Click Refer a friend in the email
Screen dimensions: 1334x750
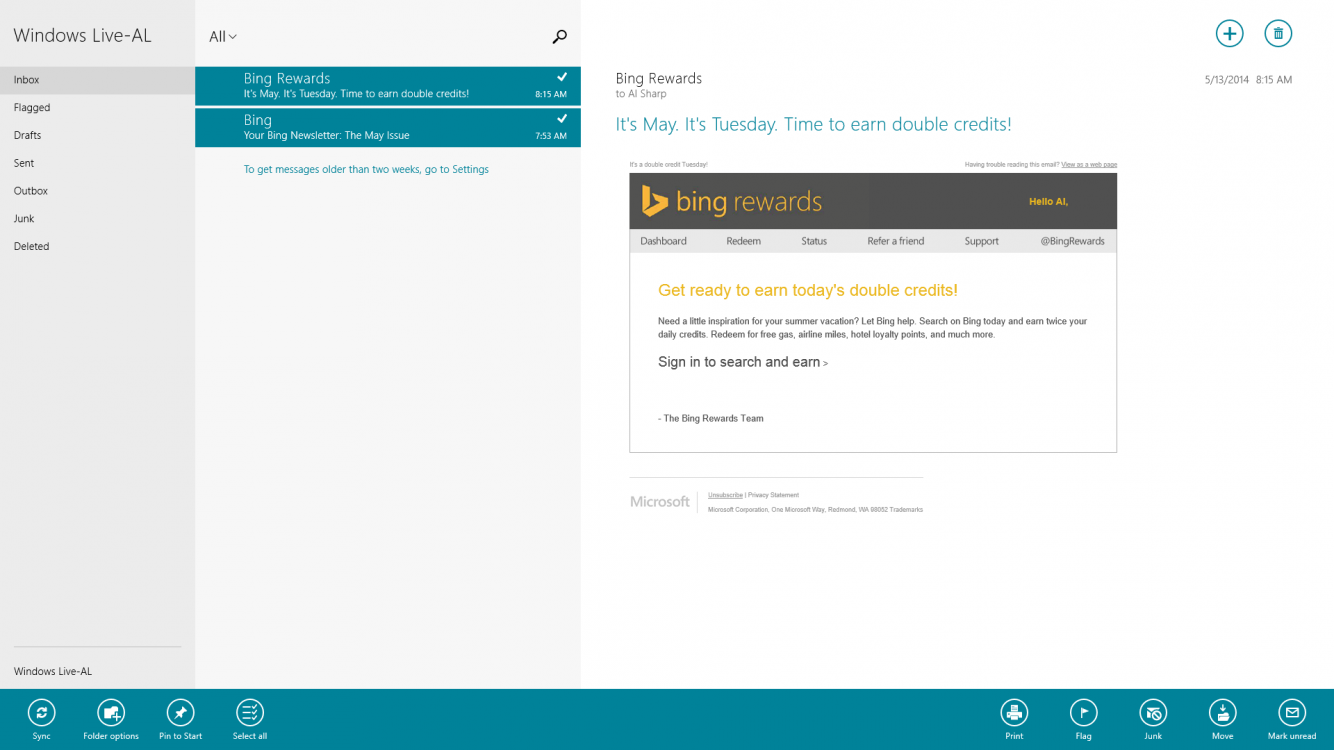(x=896, y=241)
